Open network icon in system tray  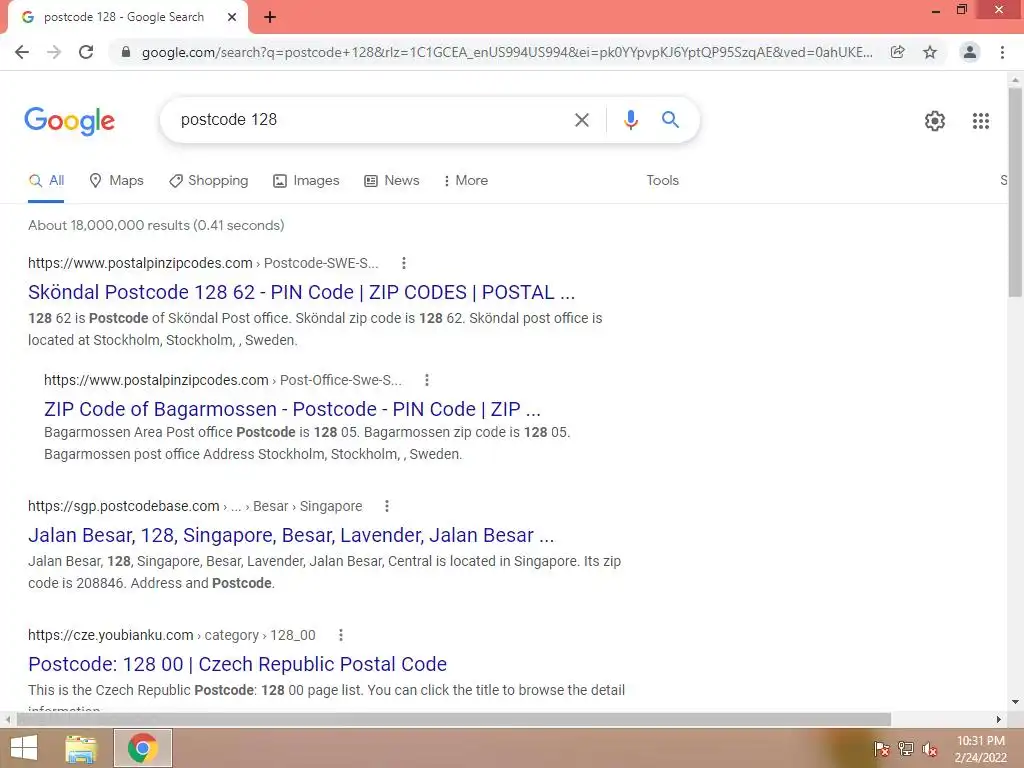point(906,749)
